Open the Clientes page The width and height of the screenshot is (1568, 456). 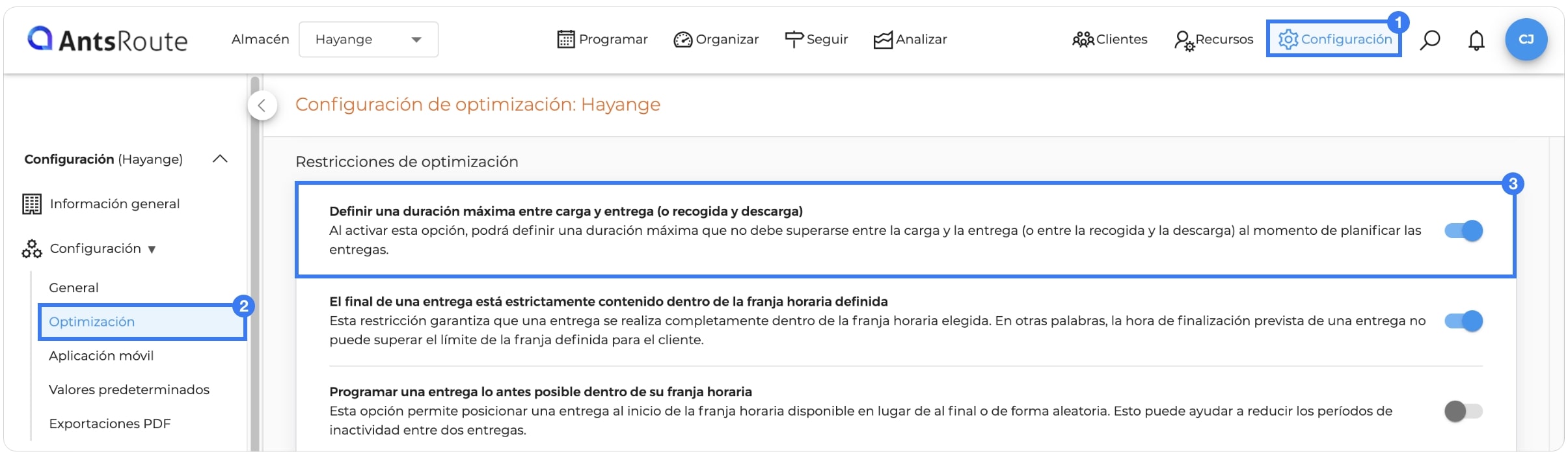coord(1109,40)
